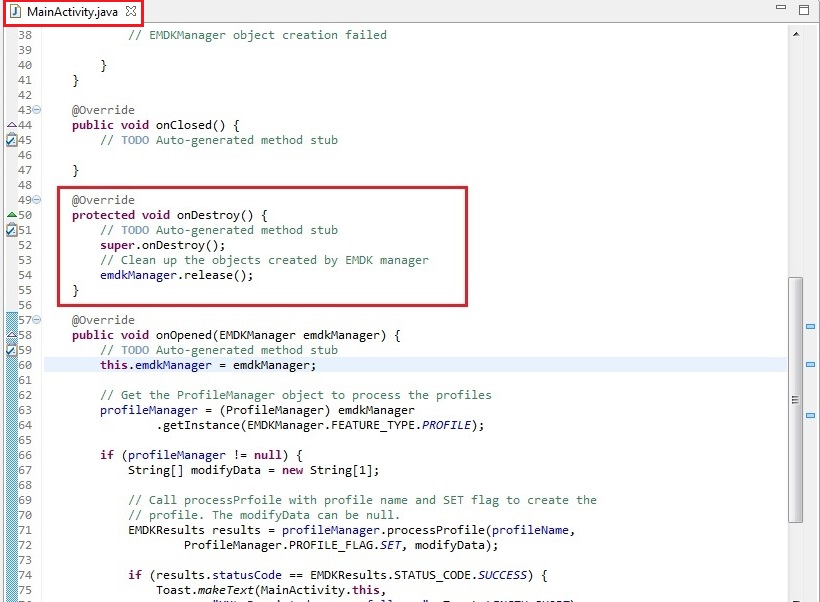Screen dimensions: 820x602
Task: Click TODO task marker at line 45
Action: point(12,140)
